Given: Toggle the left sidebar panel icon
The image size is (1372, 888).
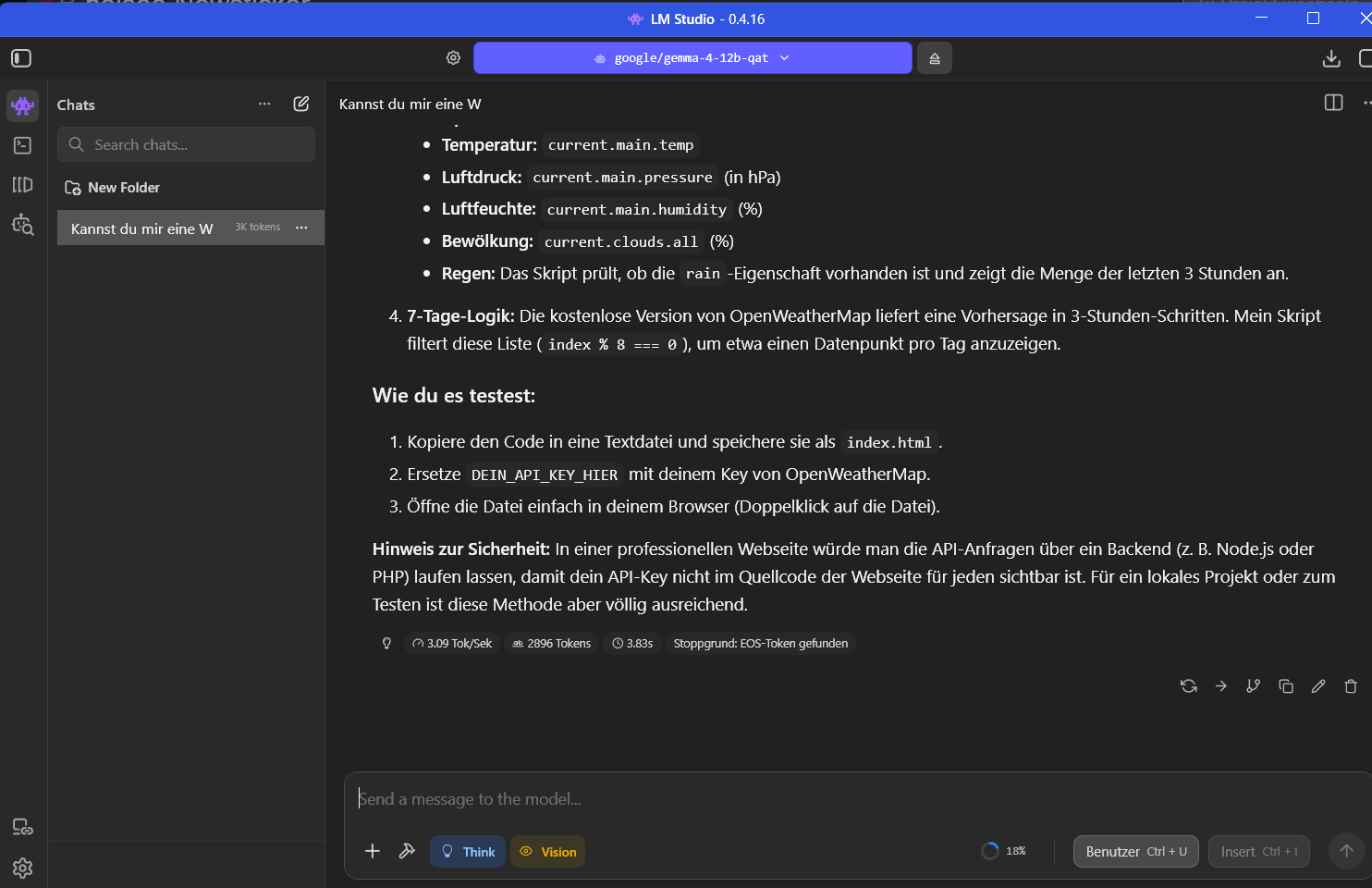Looking at the screenshot, I should pyautogui.click(x=21, y=58).
